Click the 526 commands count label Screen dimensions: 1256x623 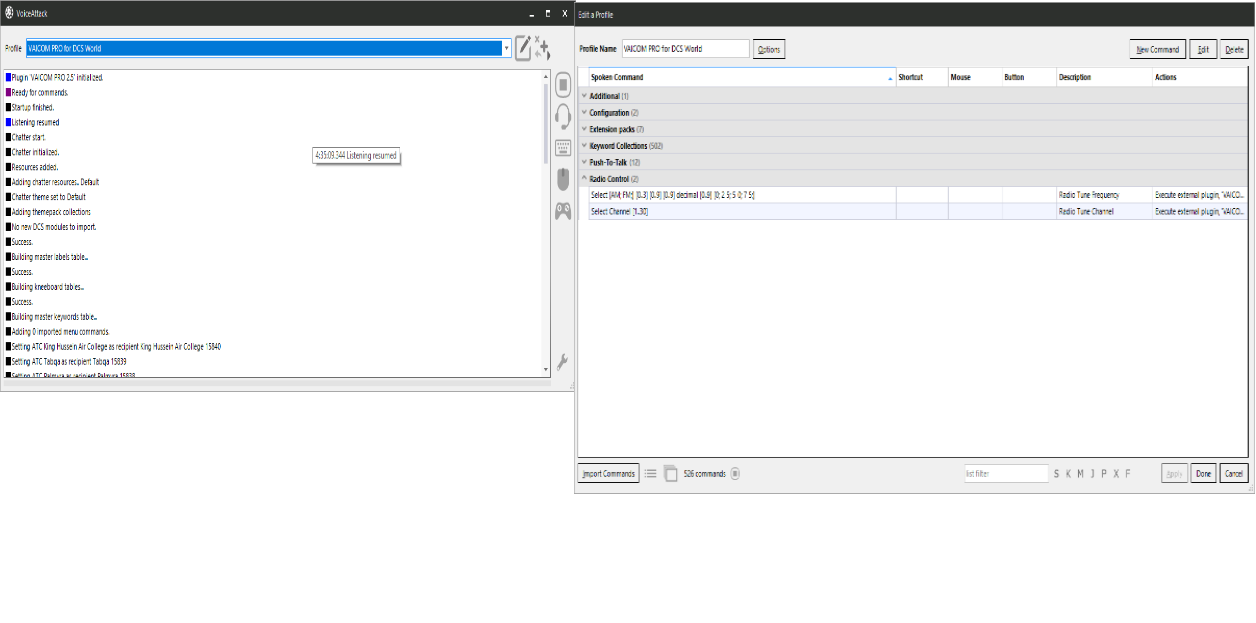point(705,474)
